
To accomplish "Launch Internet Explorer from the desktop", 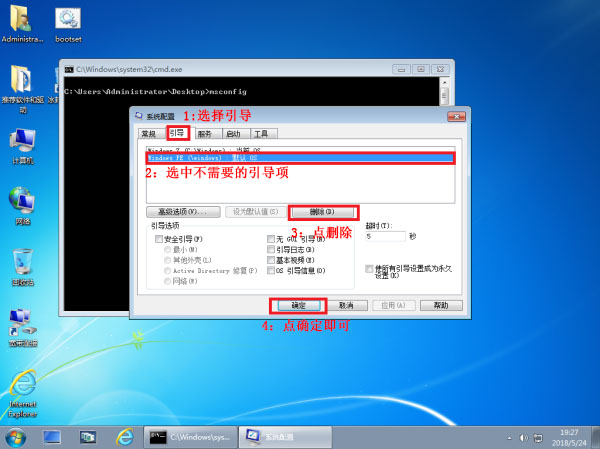I will (22, 385).
